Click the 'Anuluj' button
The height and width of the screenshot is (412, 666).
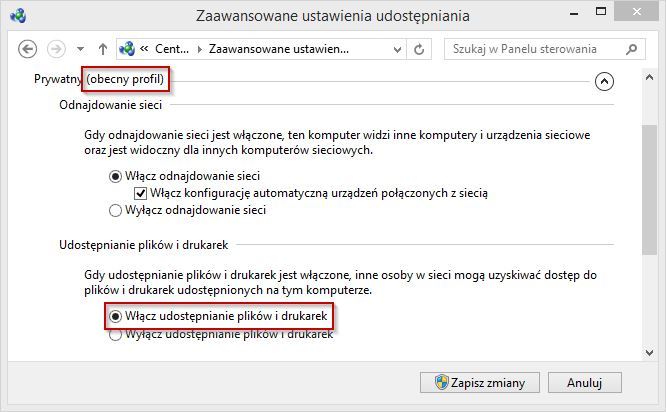tap(584, 383)
